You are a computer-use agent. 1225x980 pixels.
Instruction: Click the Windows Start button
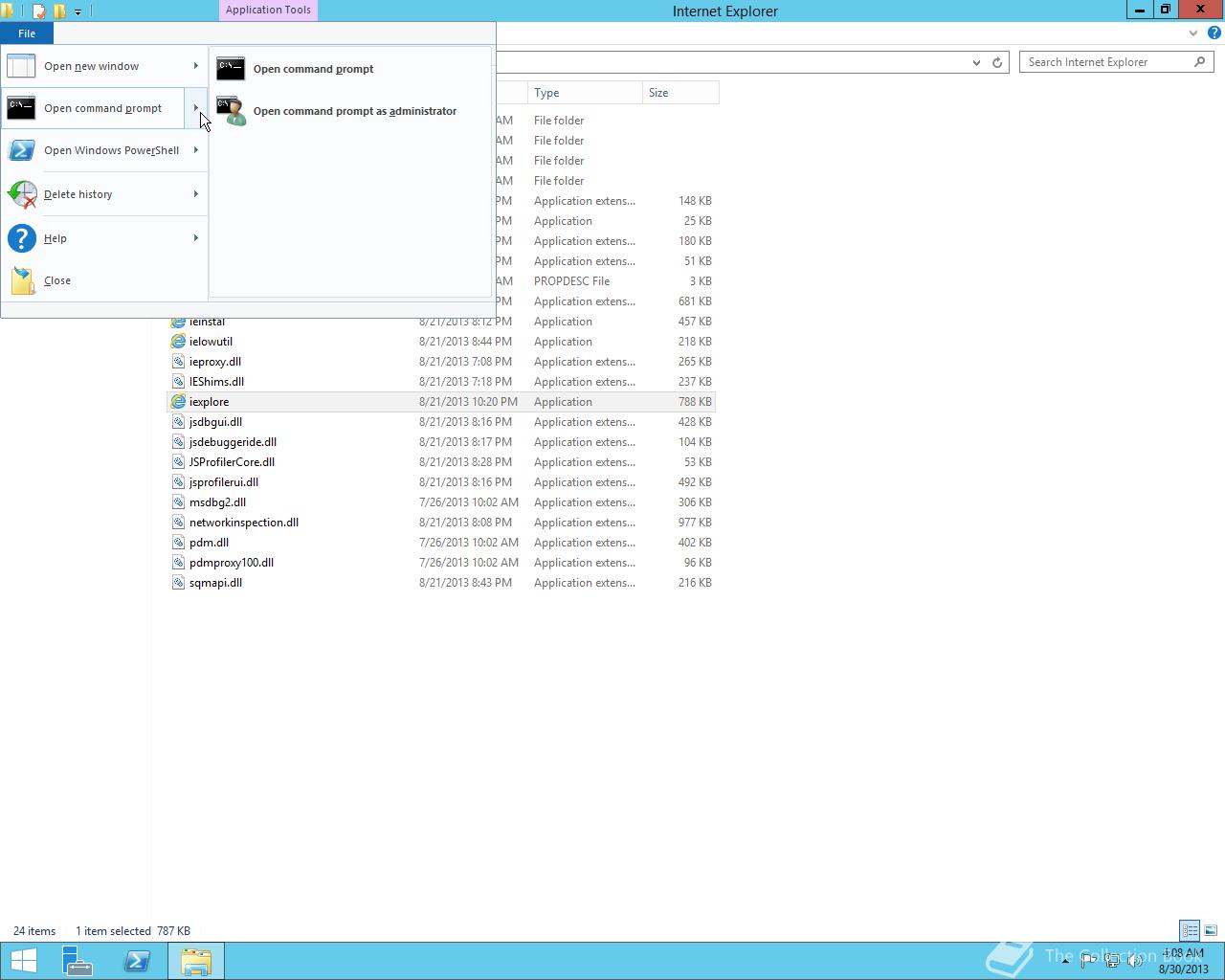coord(23,961)
